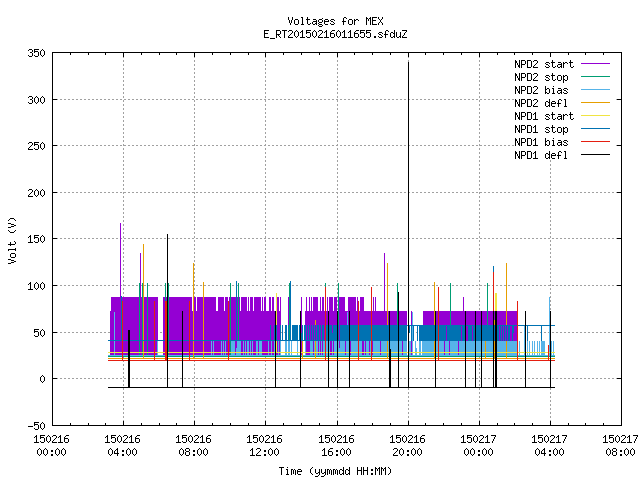Click the 'NPD2 bias' legend label
Viewport: 640px width, 480px height.
(x=541, y=90)
